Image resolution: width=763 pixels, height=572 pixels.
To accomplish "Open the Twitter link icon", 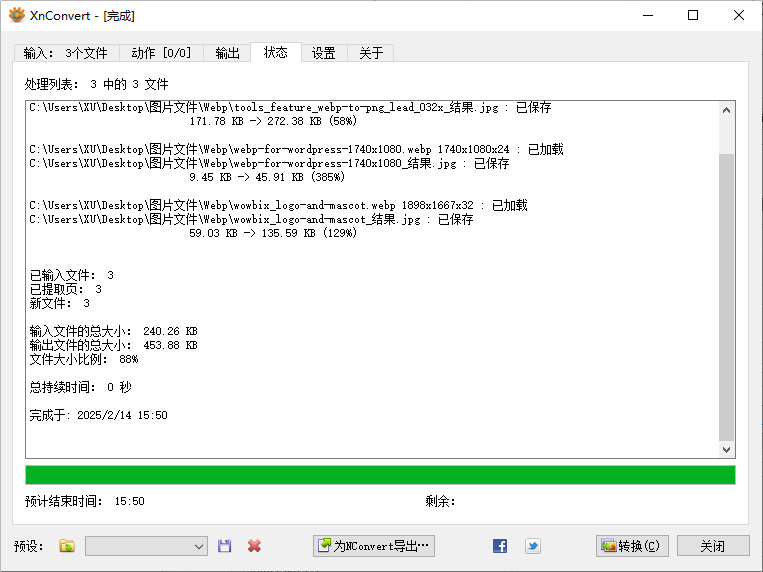I will coord(533,546).
